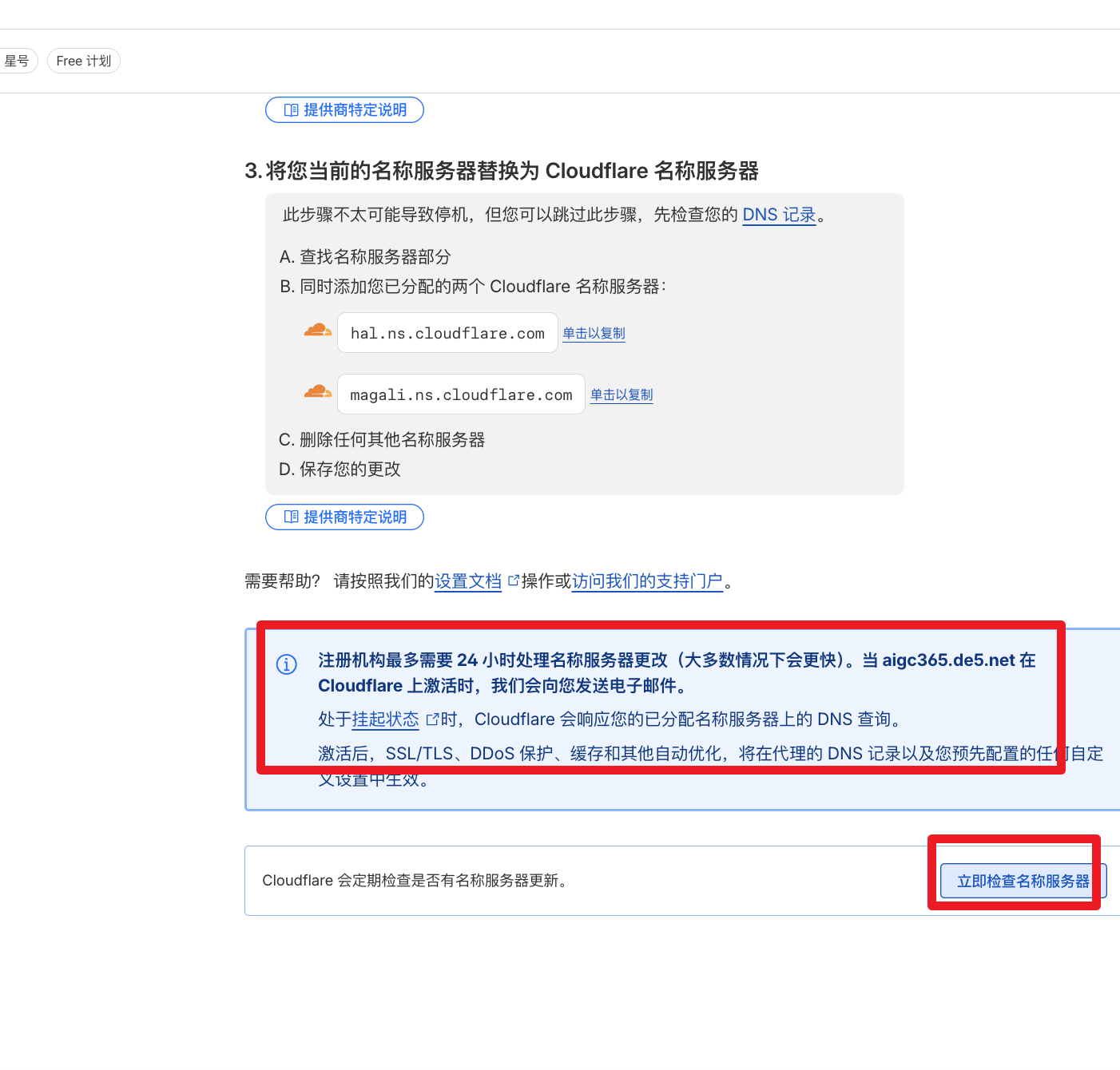This screenshot has width=1120, height=1070.
Task: Click the Free 计划 badge
Action: (x=84, y=61)
